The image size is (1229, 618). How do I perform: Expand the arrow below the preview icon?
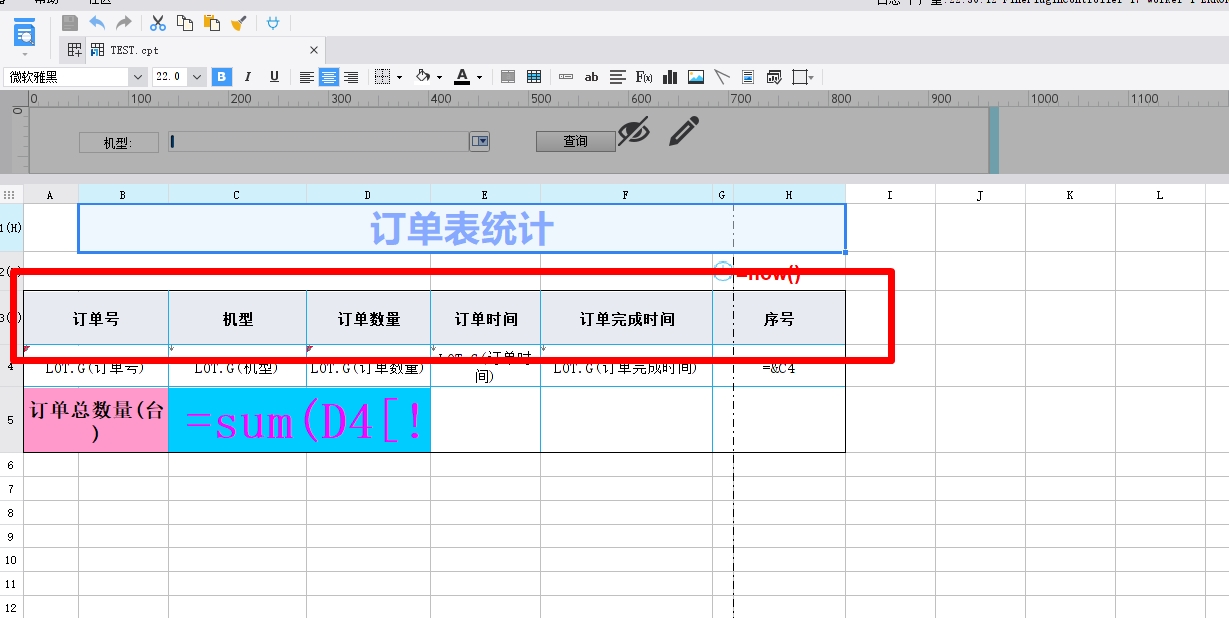[x=25, y=54]
